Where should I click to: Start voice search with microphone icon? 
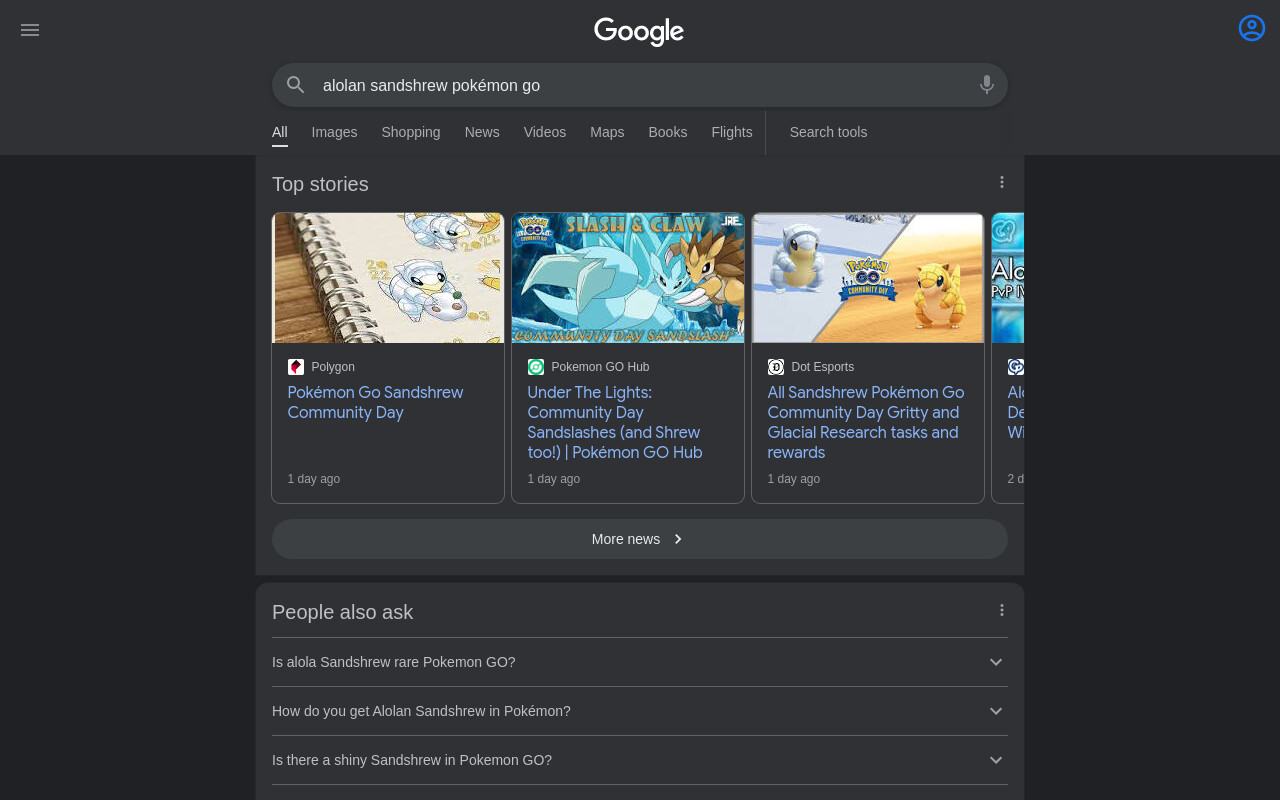coord(987,85)
